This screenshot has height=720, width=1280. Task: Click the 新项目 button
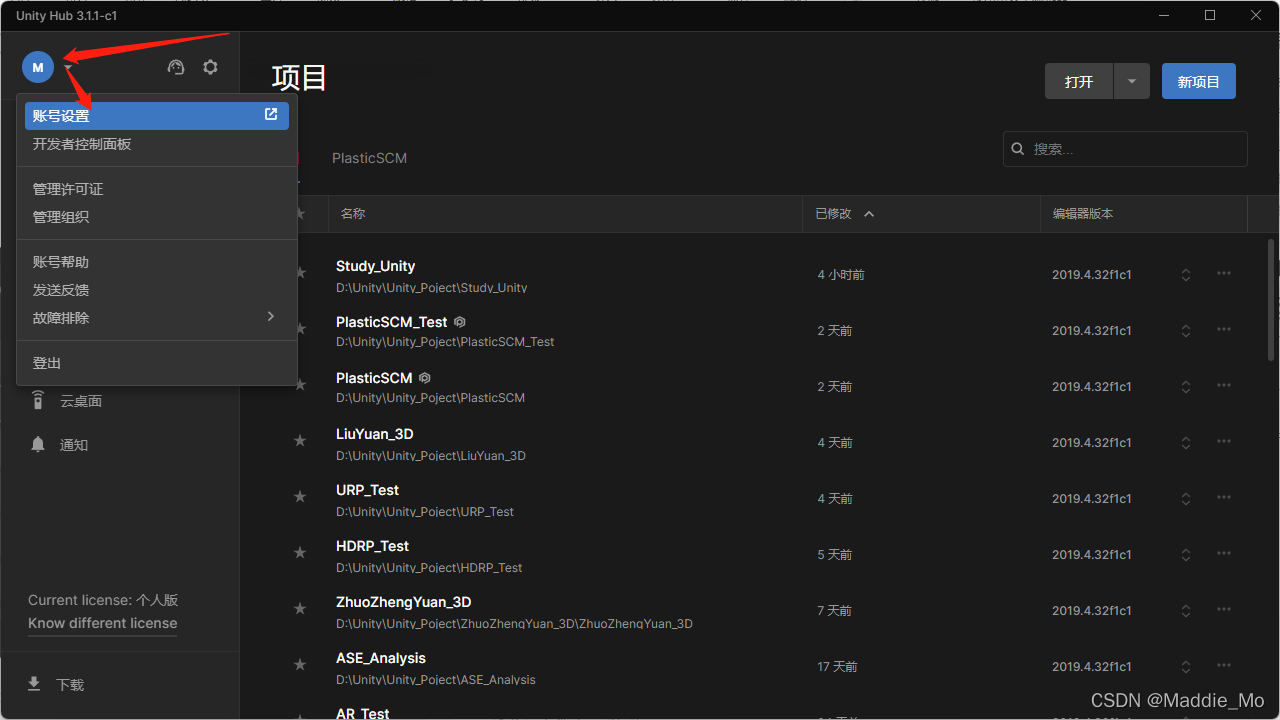[x=1199, y=82]
